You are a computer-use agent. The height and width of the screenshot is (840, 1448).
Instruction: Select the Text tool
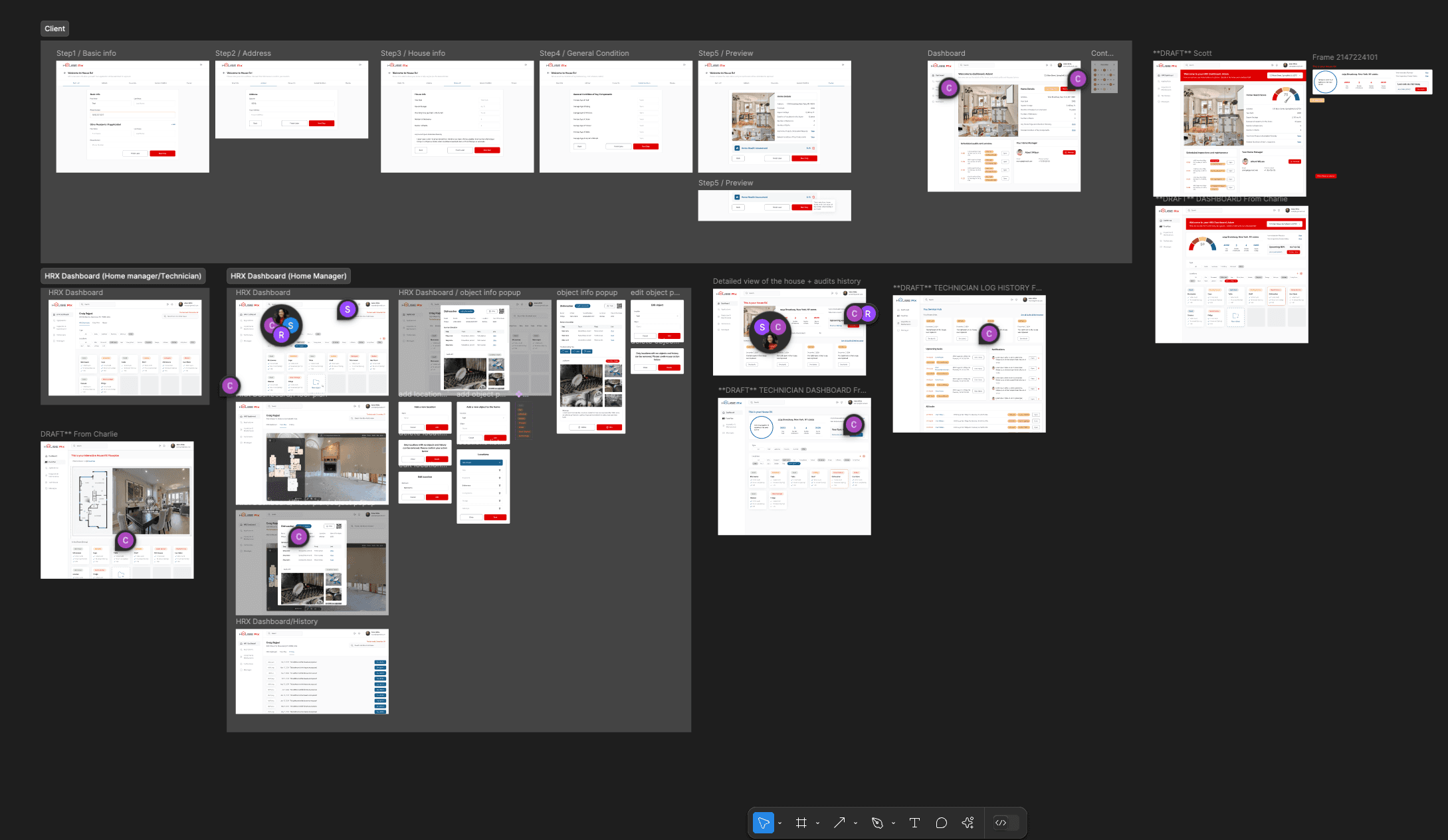(x=914, y=822)
